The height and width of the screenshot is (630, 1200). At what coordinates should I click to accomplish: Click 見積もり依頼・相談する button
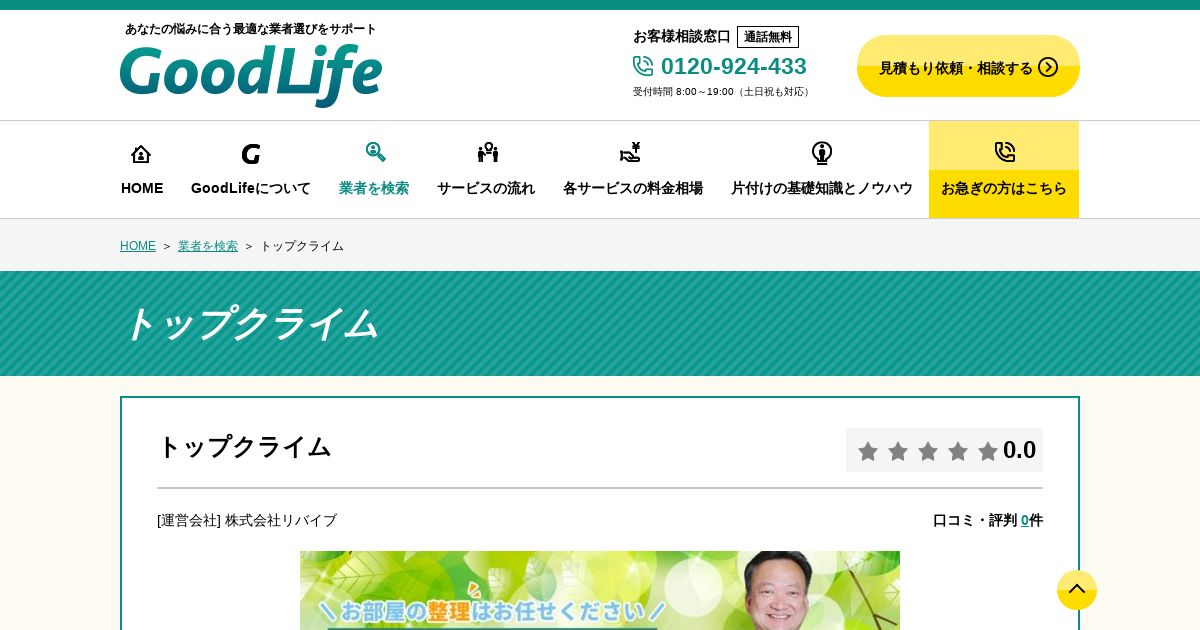(968, 66)
